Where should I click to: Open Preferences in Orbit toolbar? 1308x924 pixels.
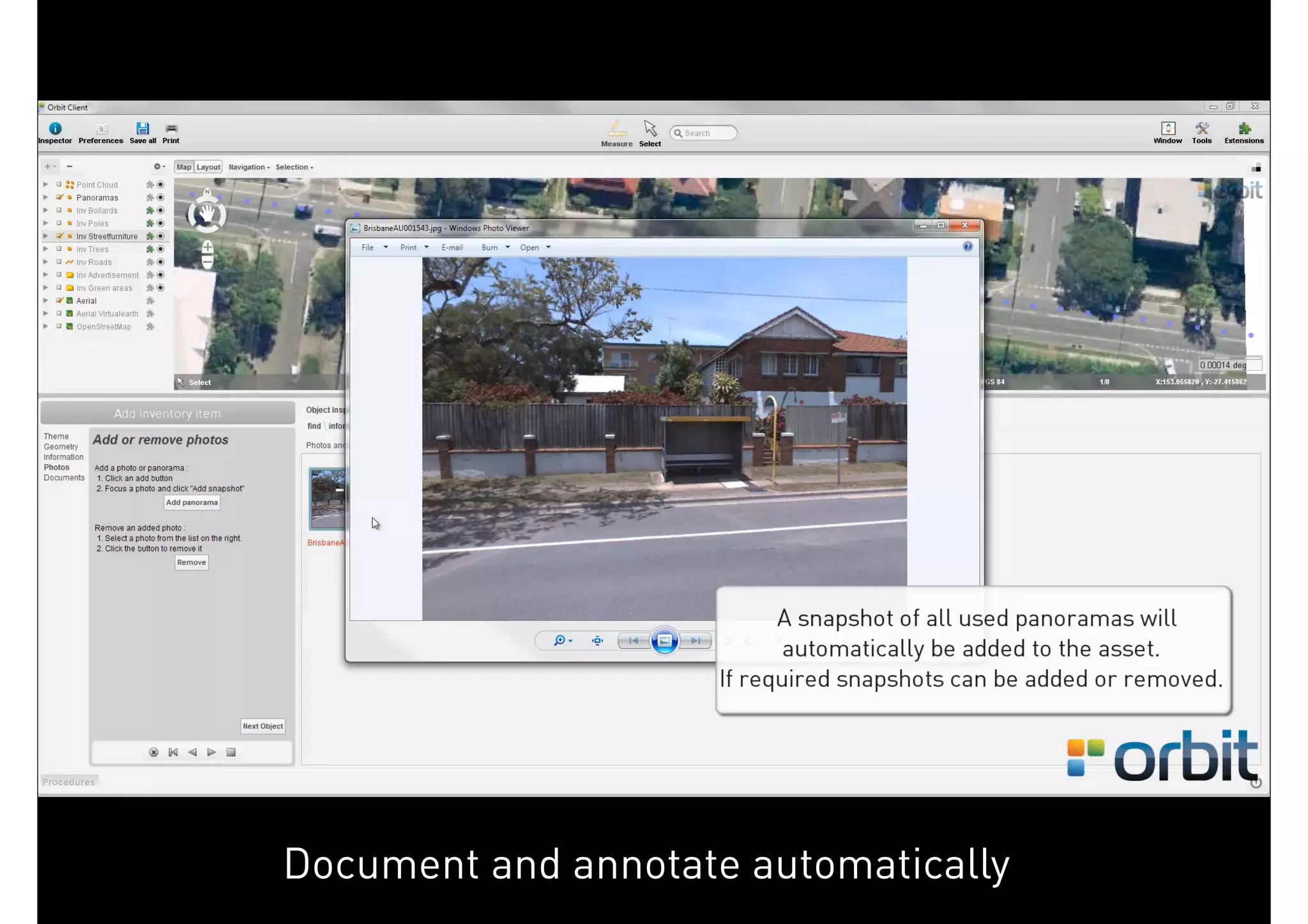101,133
